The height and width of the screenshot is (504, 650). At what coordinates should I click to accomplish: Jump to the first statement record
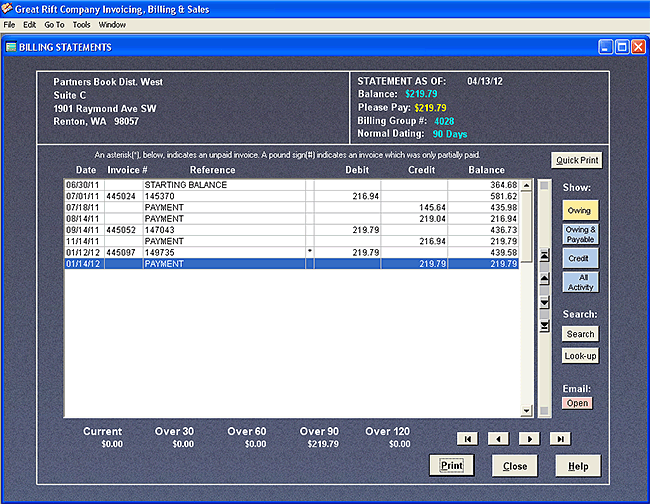tap(466, 438)
